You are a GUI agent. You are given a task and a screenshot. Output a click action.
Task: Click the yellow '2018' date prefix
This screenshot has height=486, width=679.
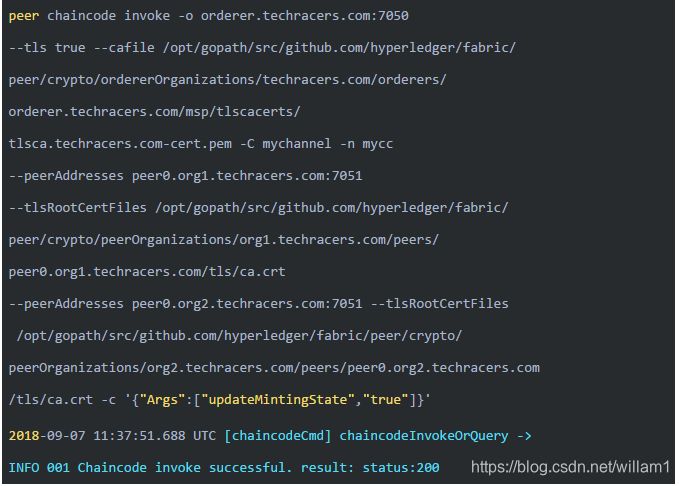(24, 436)
